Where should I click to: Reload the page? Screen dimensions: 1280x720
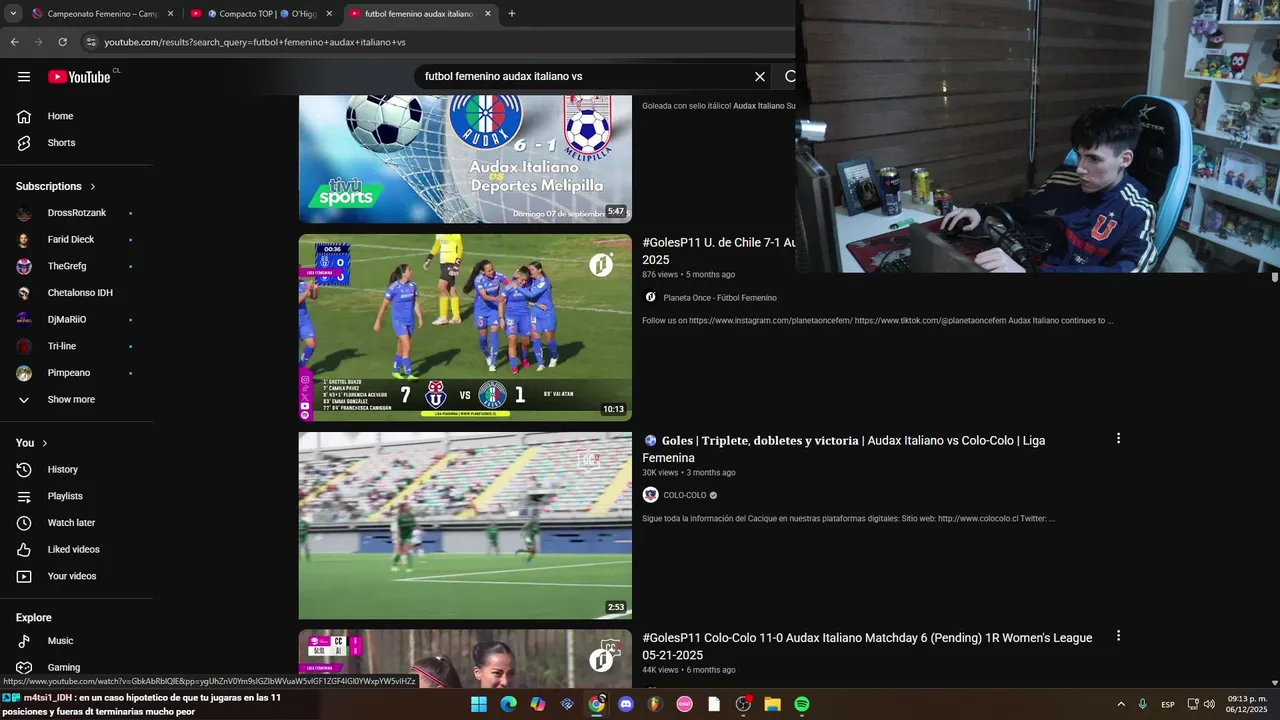click(62, 42)
